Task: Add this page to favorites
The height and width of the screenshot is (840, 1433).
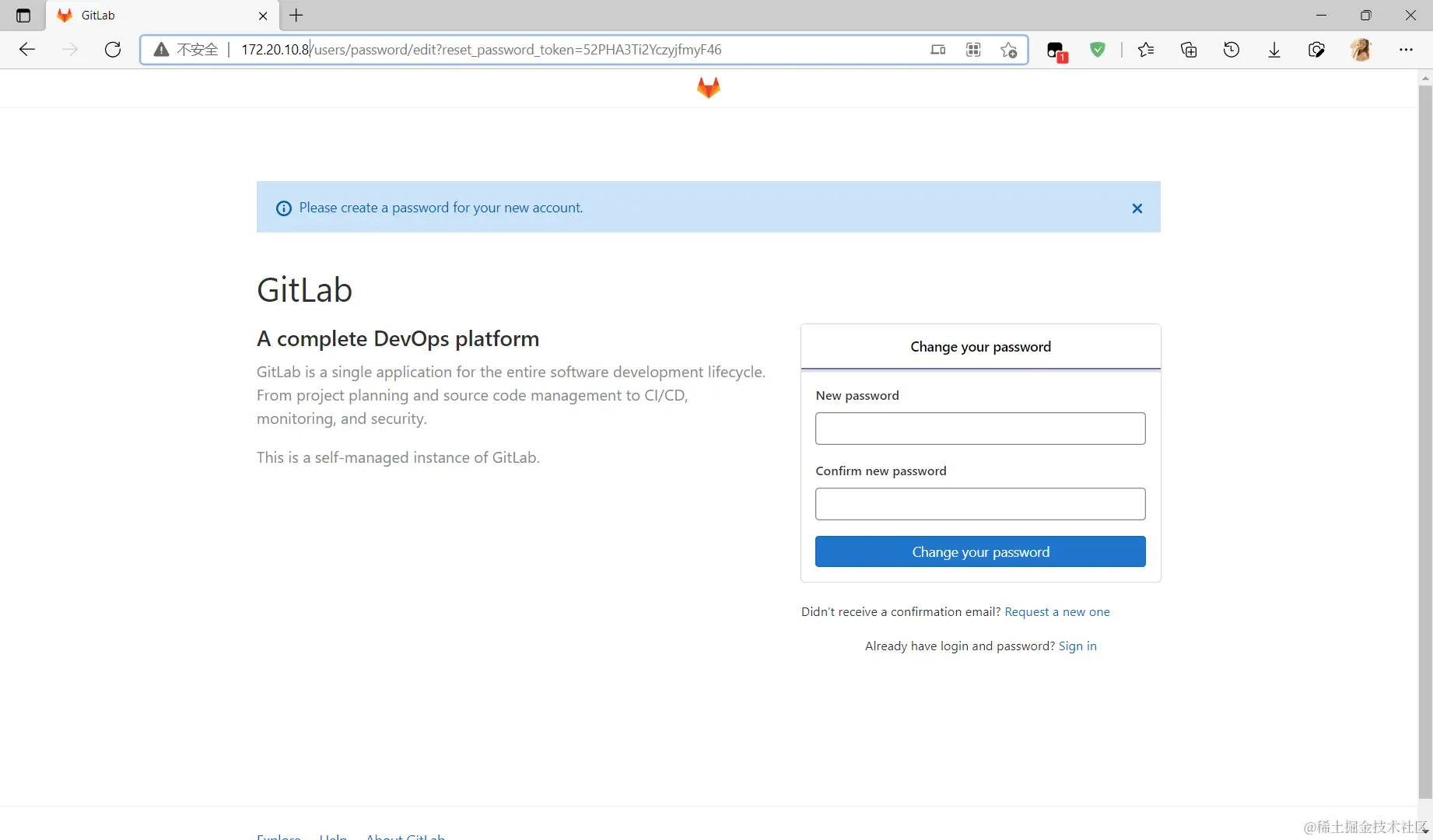Action: click(x=1009, y=50)
